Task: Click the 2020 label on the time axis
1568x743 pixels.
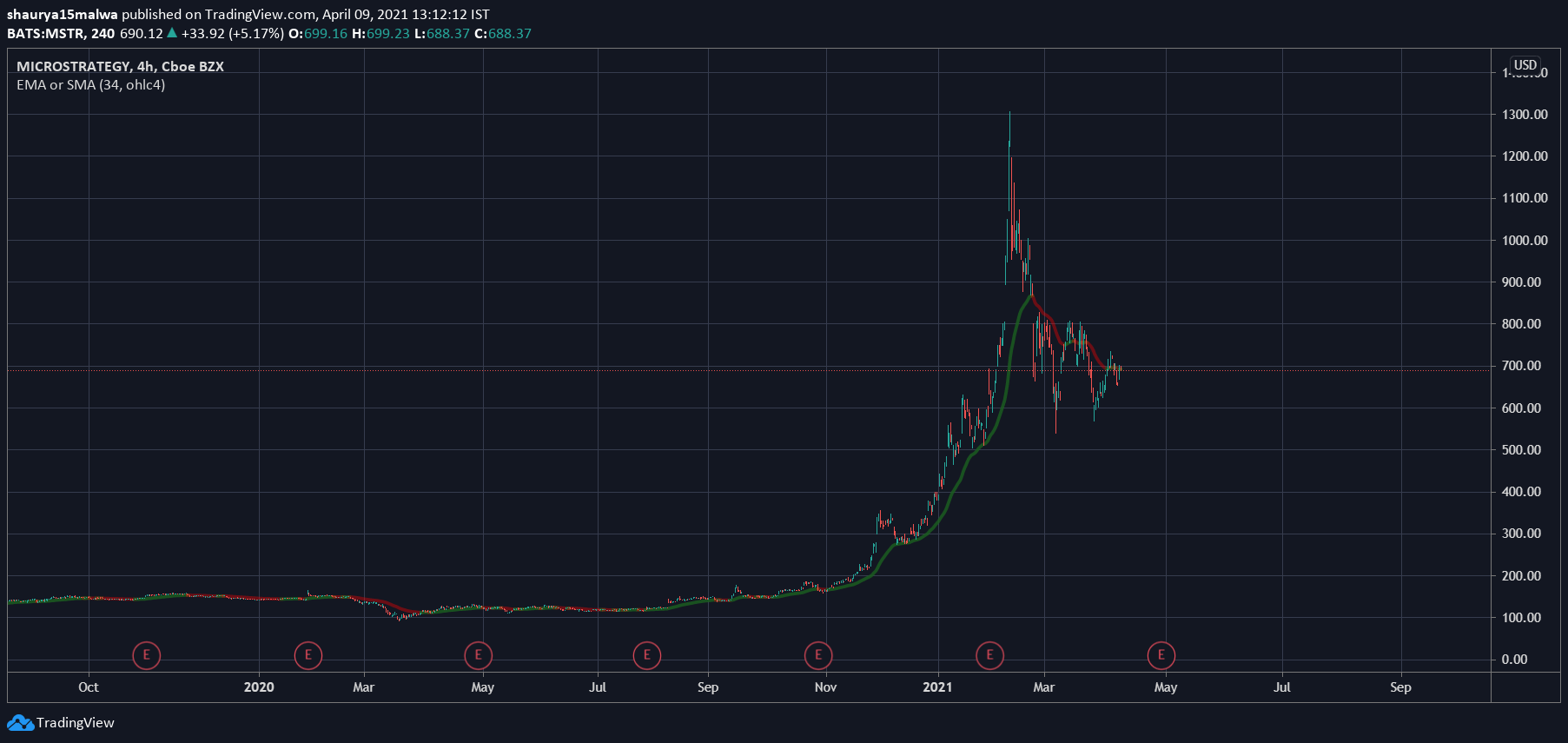Action: click(259, 687)
